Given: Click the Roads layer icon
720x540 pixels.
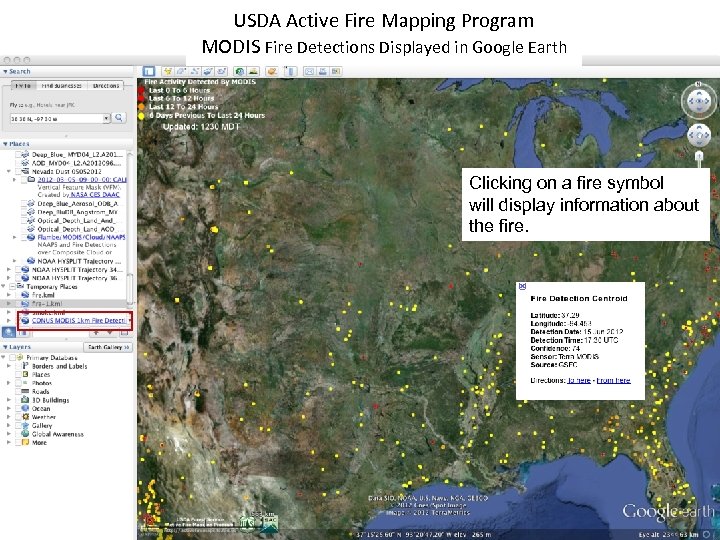Looking at the screenshot, I should [x=25, y=391].
